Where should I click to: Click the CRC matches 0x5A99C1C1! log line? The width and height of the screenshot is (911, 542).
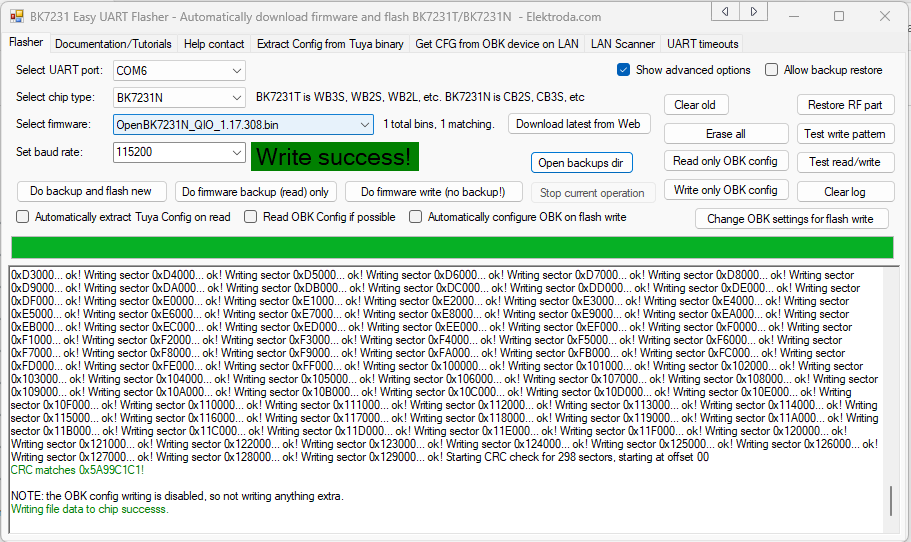click(77, 470)
